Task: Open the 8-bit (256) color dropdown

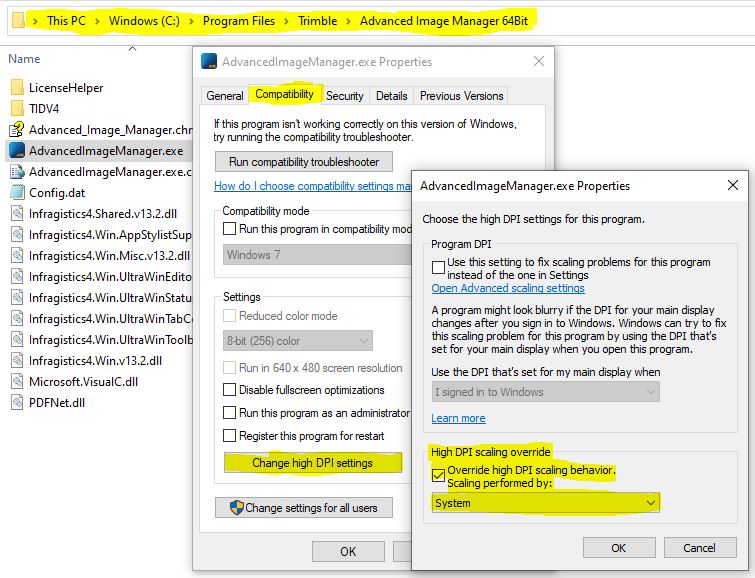Action: coord(298,341)
